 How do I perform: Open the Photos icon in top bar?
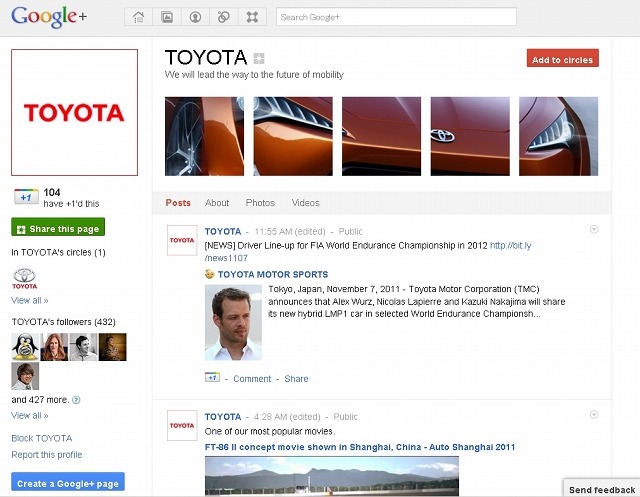[x=167, y=17]
